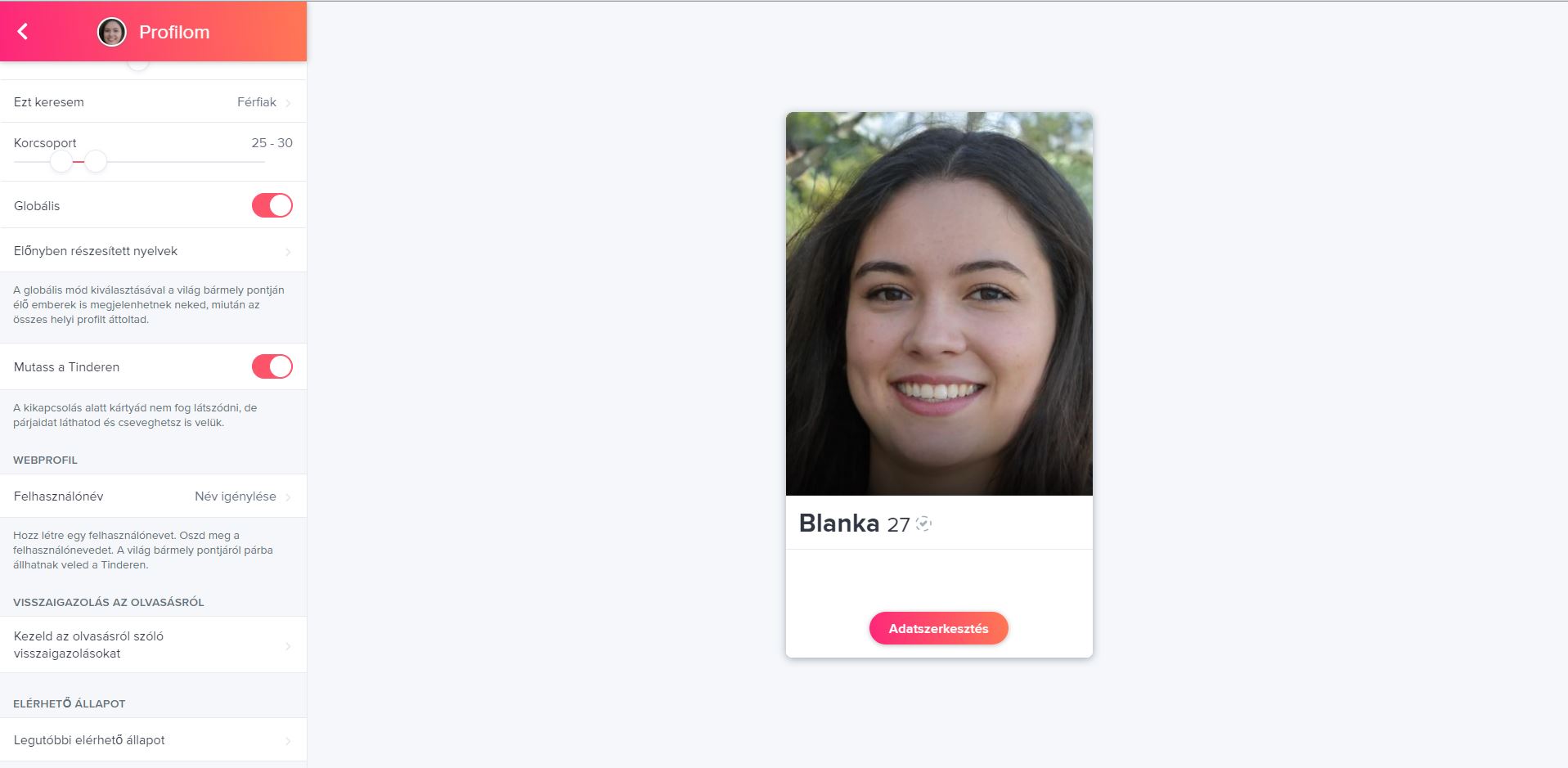Click the Név igénylése link

pyautogui.click(x=236, y=496)
